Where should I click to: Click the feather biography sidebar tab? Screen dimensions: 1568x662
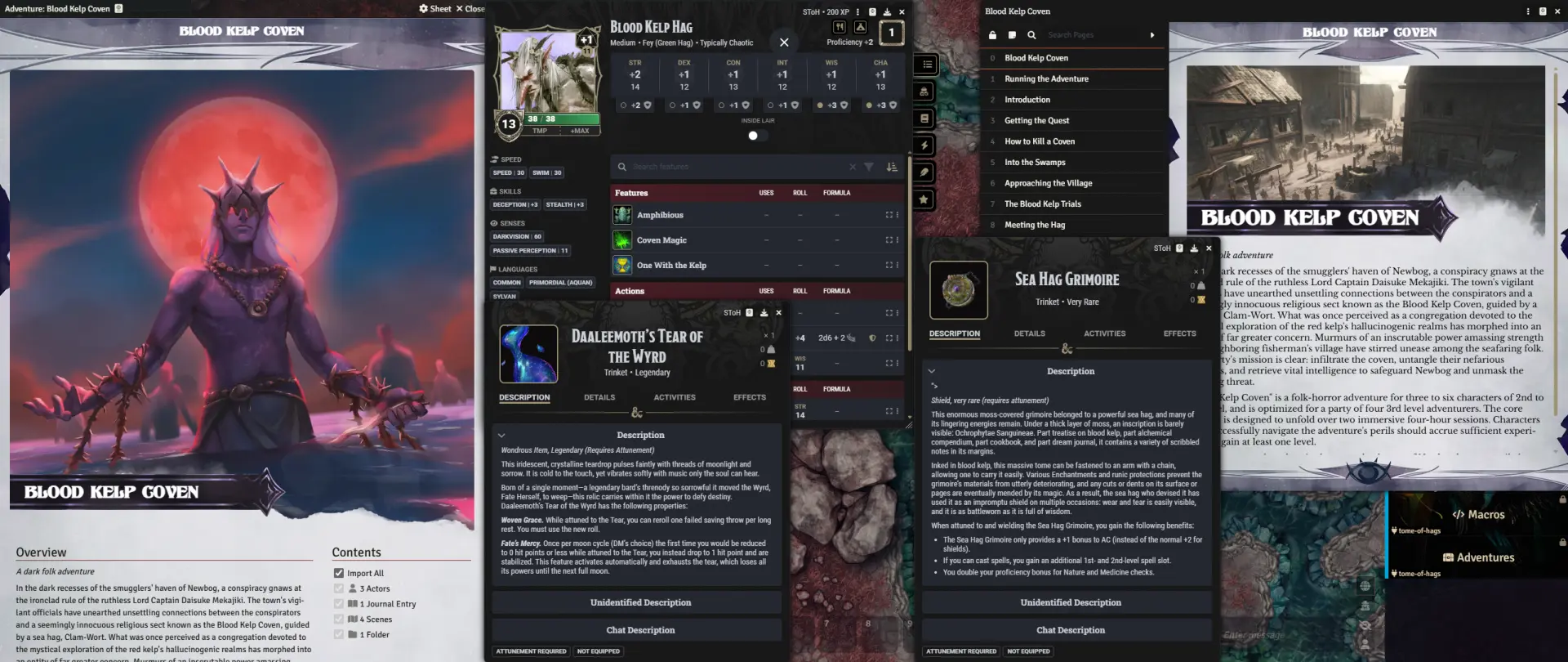924,172
